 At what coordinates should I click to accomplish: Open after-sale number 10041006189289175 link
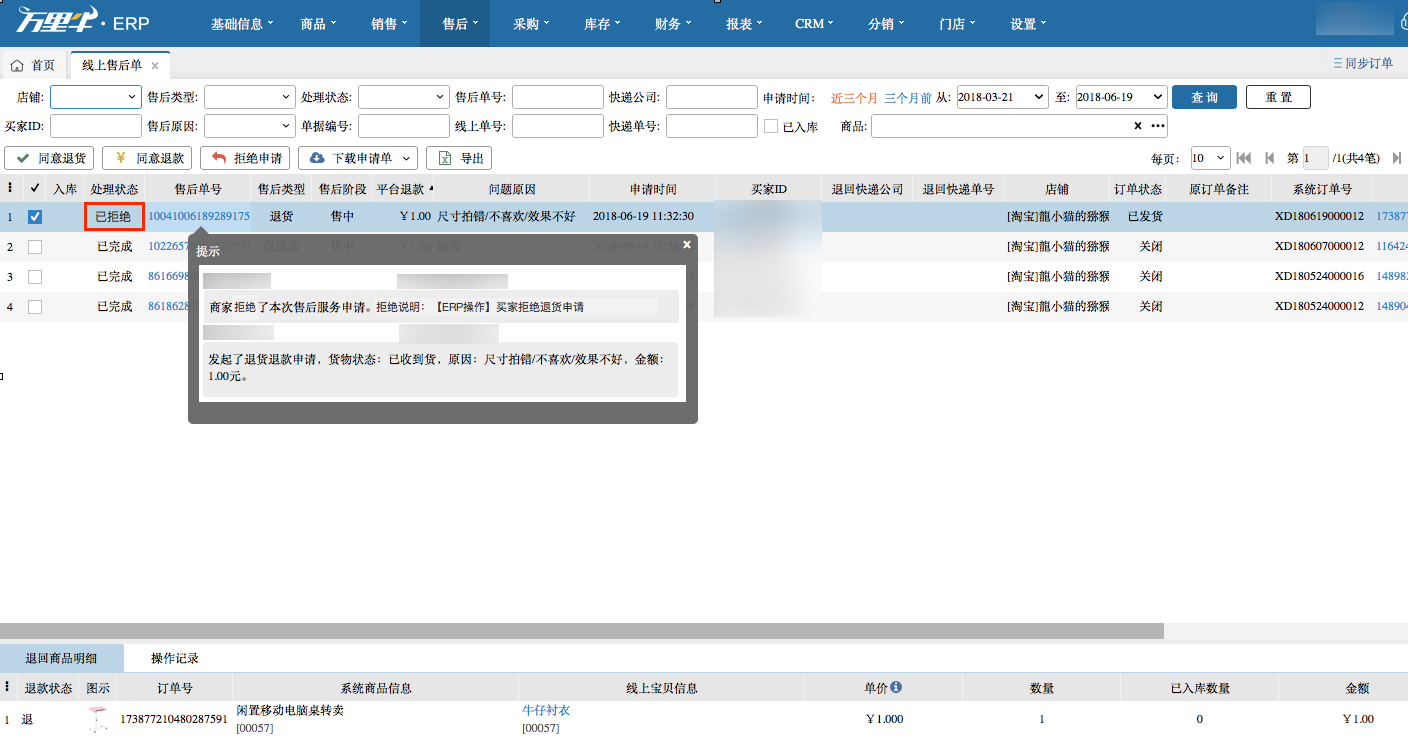[199, 216]
